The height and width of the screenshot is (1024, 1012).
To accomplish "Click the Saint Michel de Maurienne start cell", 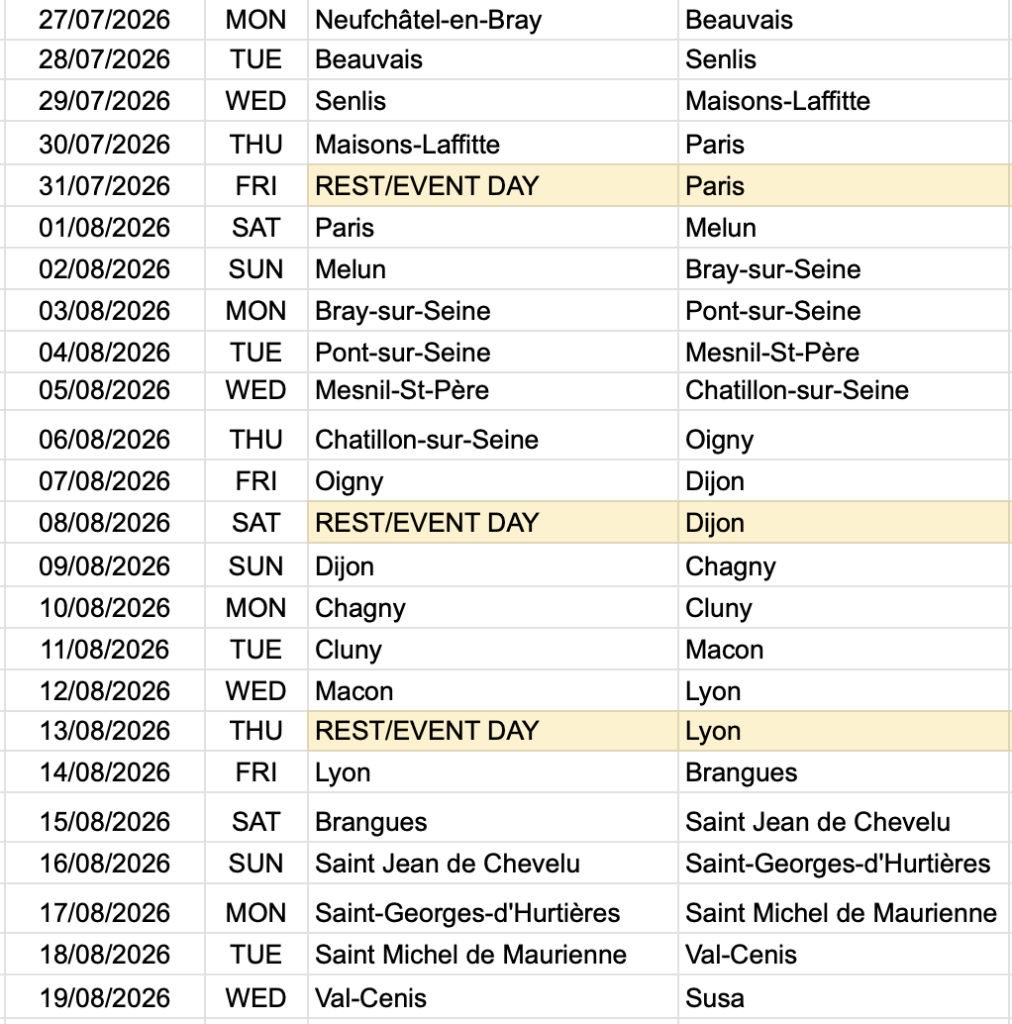I will click(x=493, y=955).
